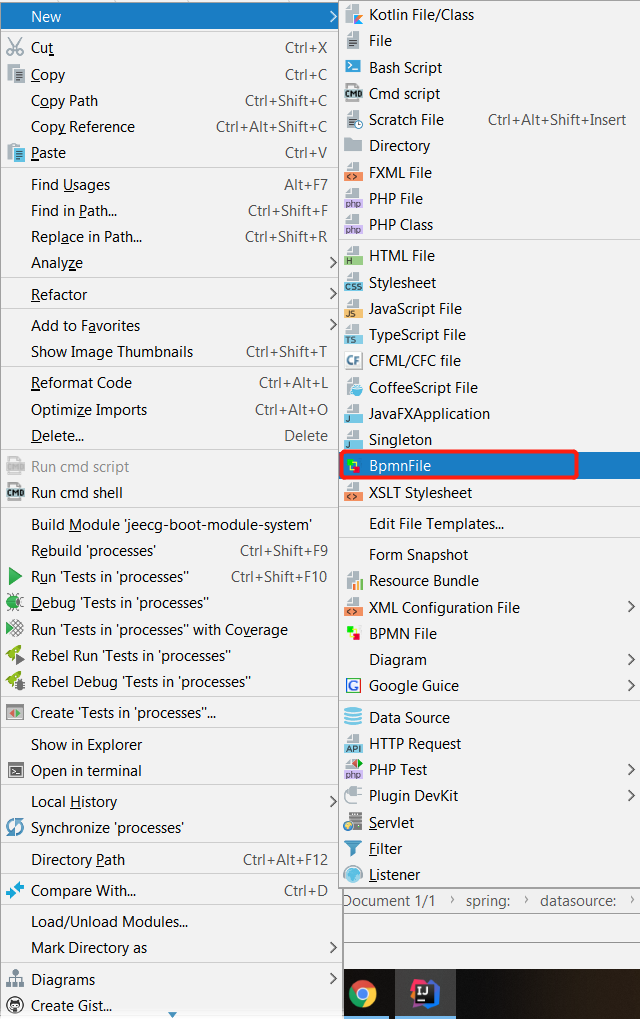Image resolution: width=640 pixels, height=1019 pixels.
Task: Click the TypeScript File icon
Action: (353, 334)
